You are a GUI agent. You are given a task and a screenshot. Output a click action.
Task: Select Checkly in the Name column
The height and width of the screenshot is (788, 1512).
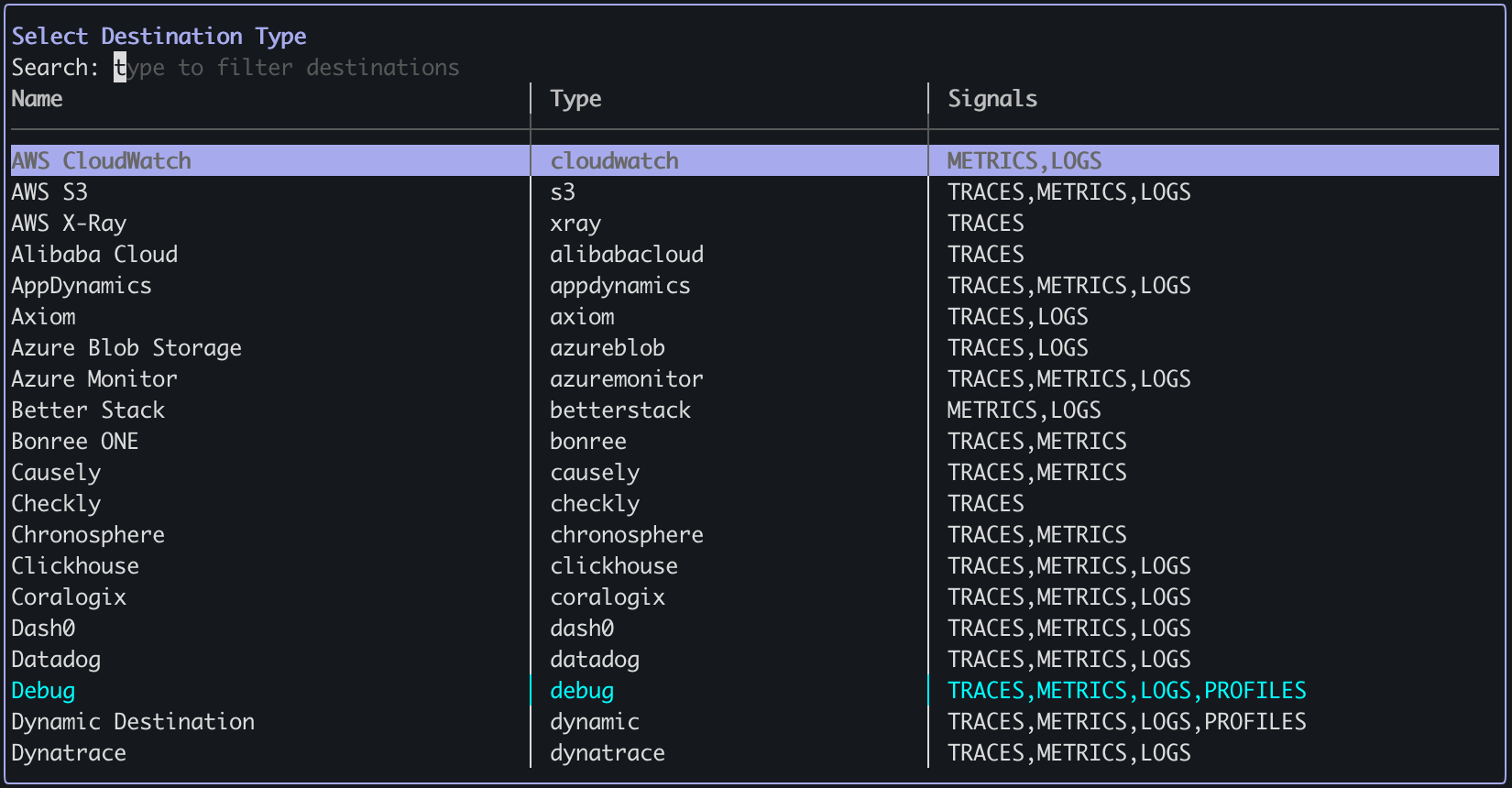click(56, 504)
